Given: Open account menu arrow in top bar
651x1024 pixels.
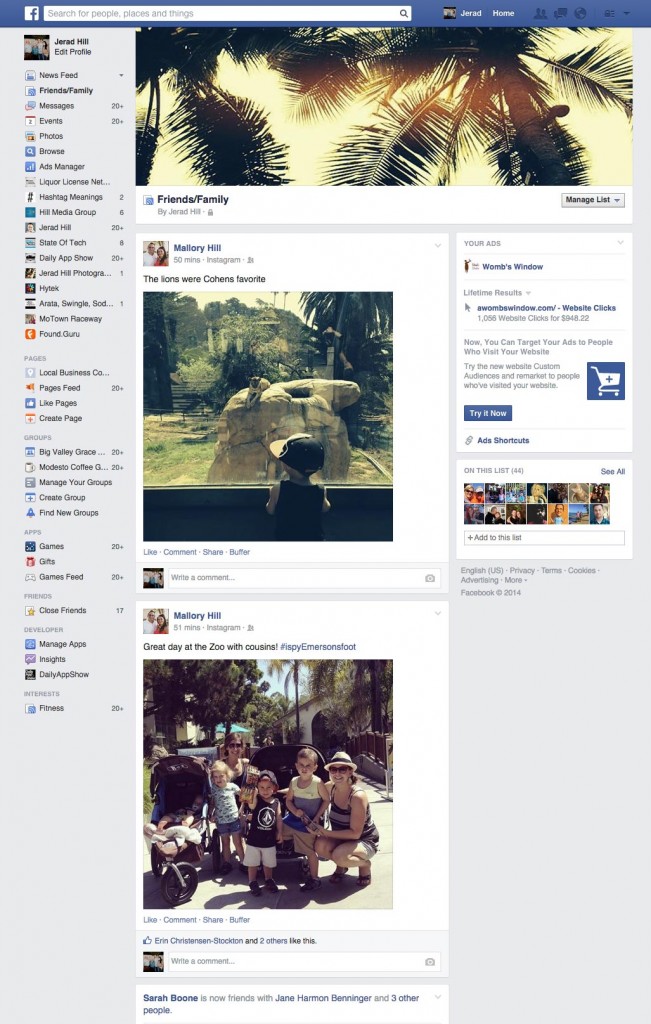Looking at the screenshot, I should 627,13.
